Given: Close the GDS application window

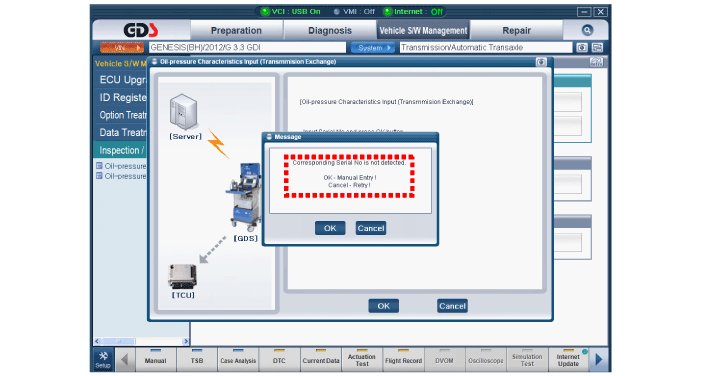Looking at the screenshot, I should point(600,12).
